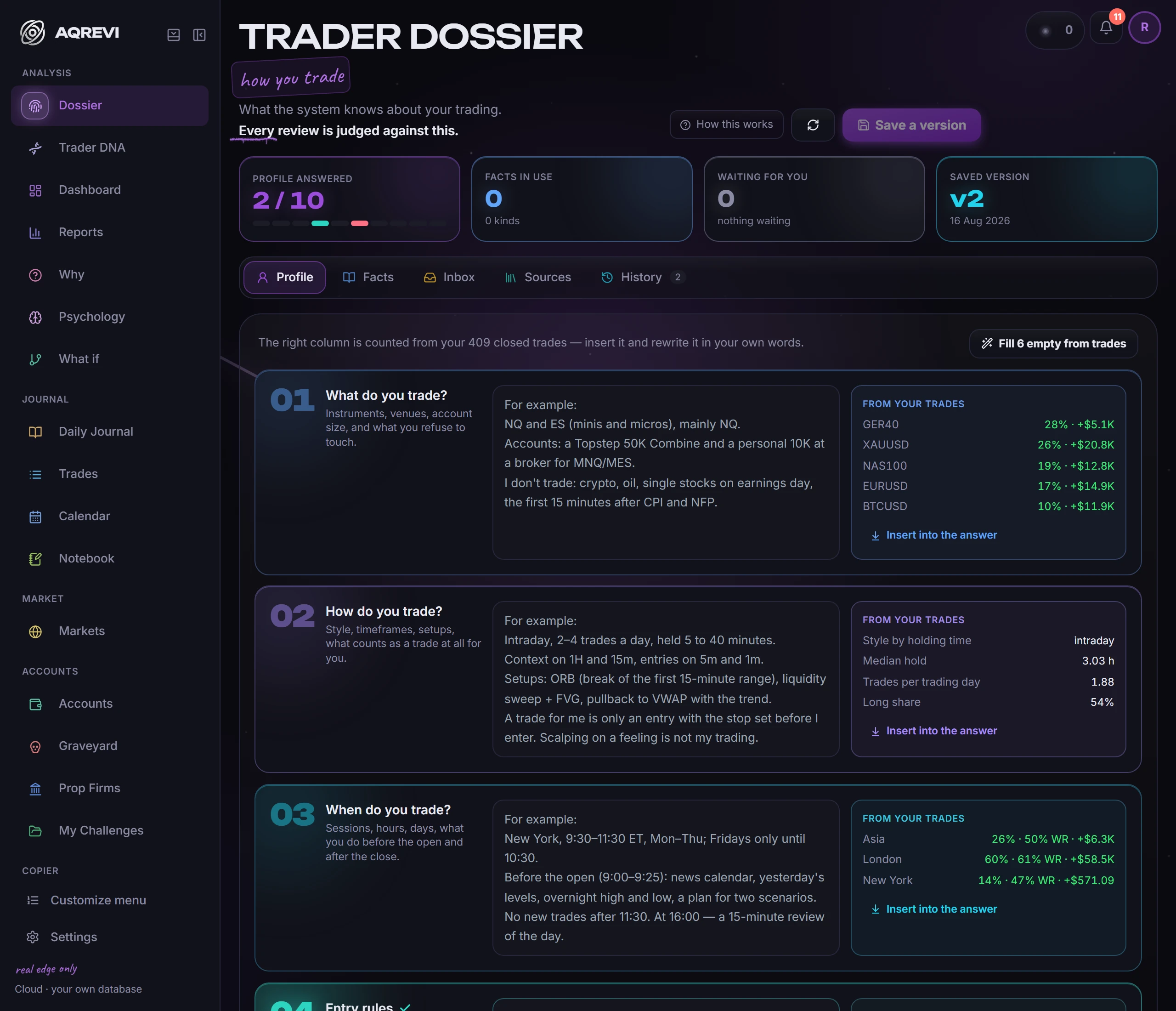
Task: Open Accounts in the sidebar
Action: click(x=109, y=704)
